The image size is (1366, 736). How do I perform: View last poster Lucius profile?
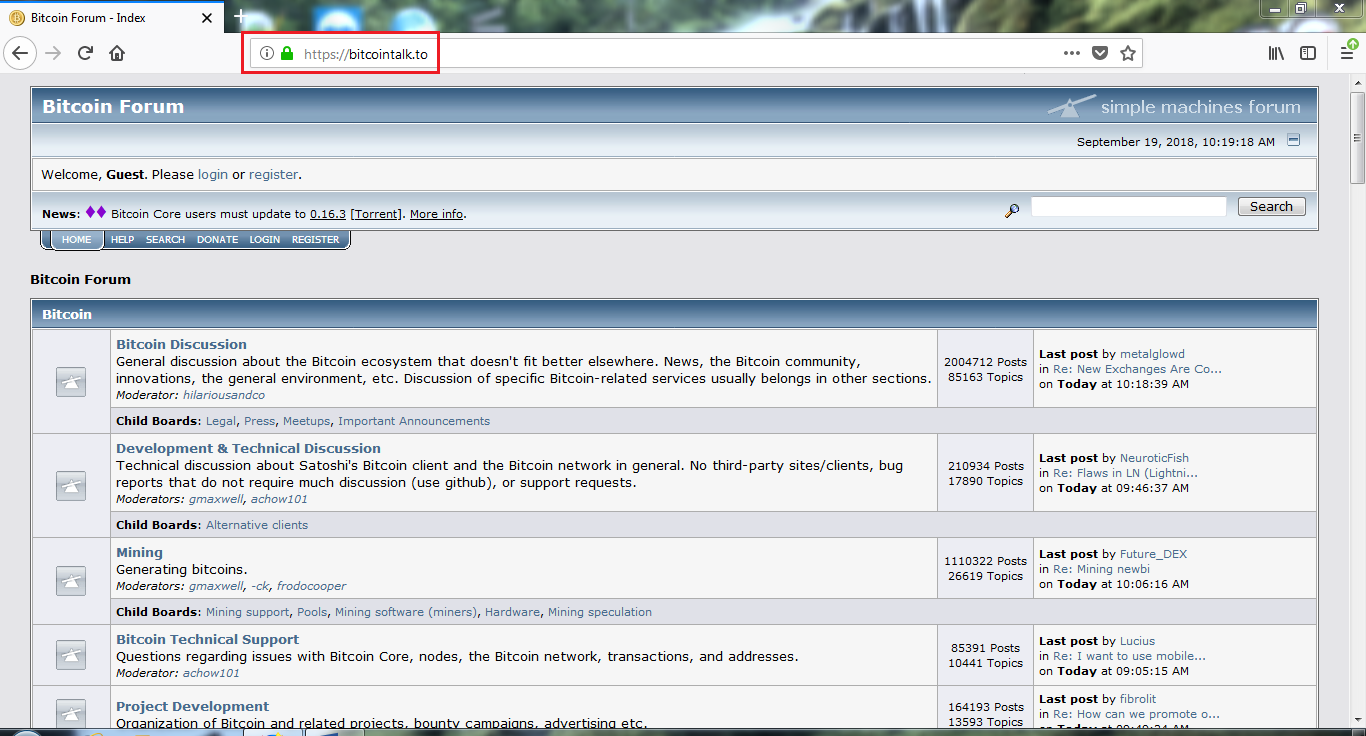click(x=1137, y=641)
